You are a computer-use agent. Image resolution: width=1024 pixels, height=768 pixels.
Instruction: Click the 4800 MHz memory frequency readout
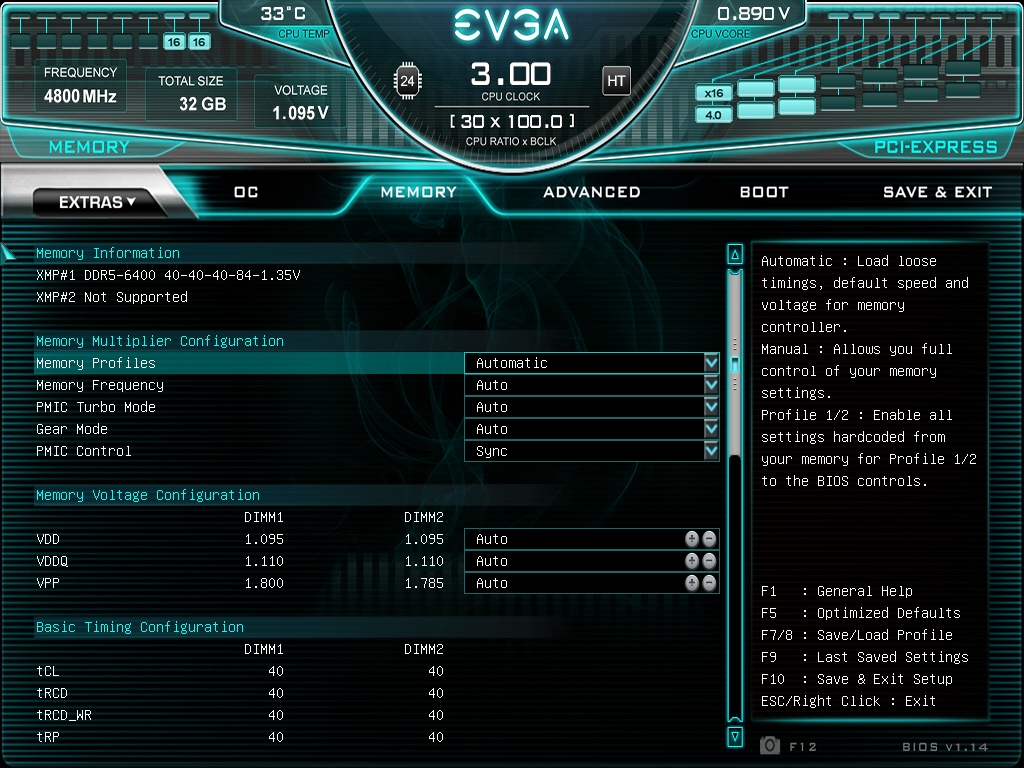tap(80, 97)
